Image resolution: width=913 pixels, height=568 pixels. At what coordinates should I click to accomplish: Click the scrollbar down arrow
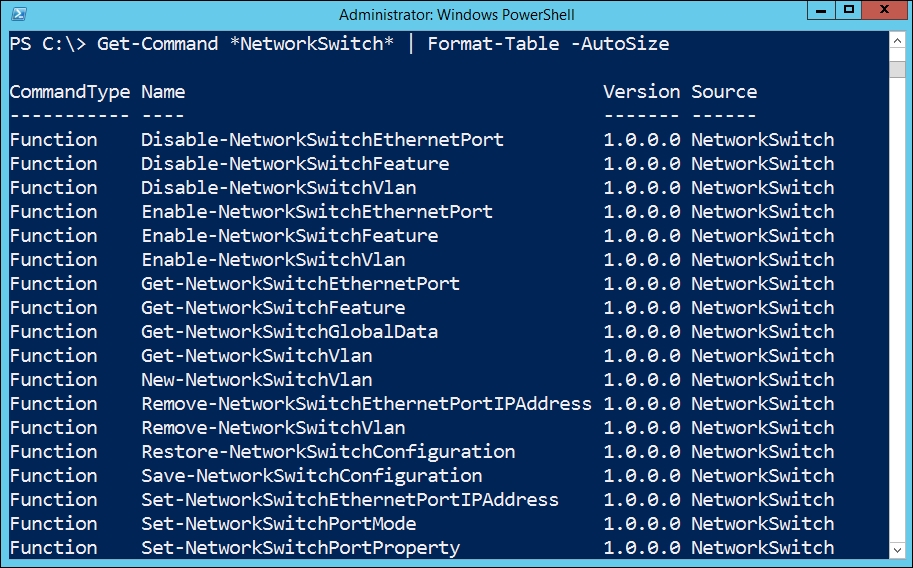click(897, 550)
